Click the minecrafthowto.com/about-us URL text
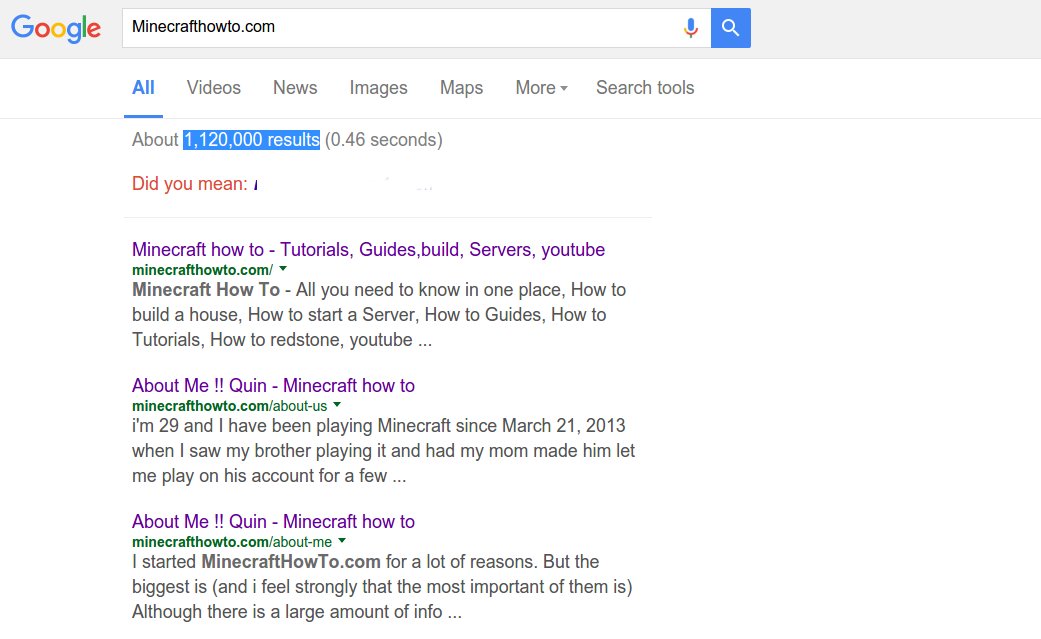The height and width of the screenshot is (639, 1041). pyautogui.click(x=229, y=406)
